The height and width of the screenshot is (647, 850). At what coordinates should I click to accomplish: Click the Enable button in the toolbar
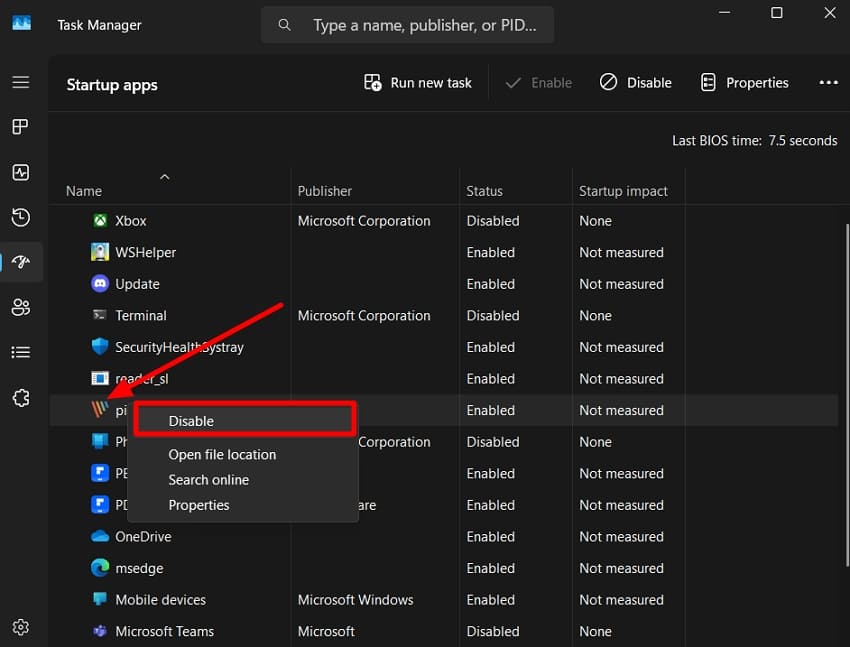538,82
